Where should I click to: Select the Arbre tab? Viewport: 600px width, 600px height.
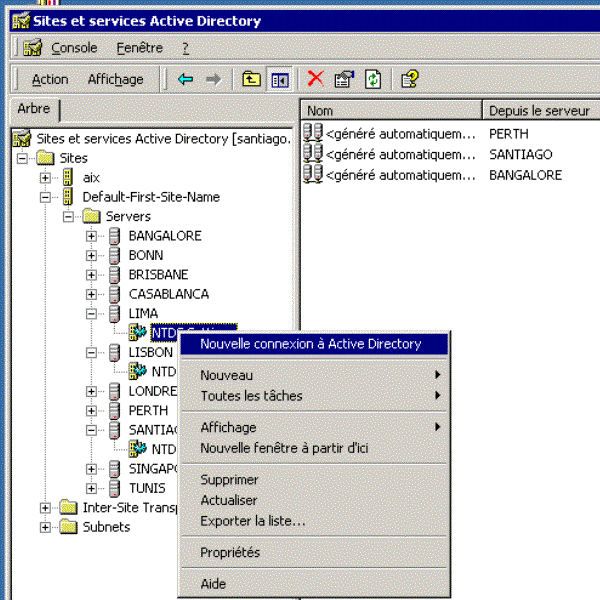click(34, 109)
